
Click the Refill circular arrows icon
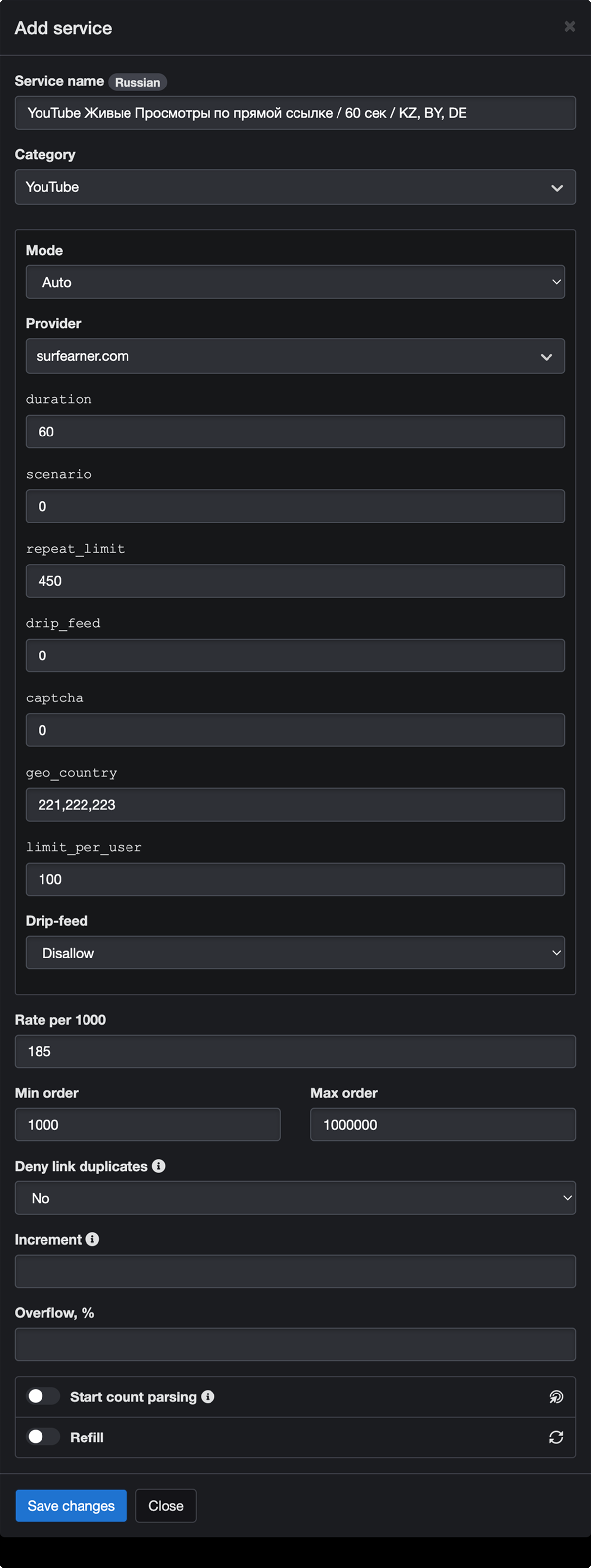(556, 1437)
